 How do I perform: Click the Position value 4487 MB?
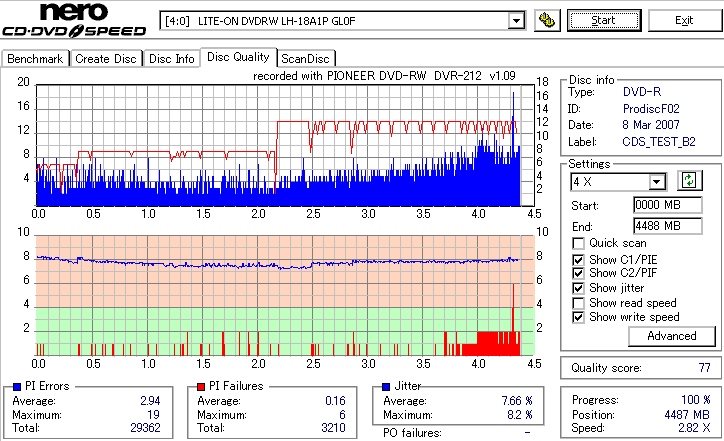click(x=688, y=415)
